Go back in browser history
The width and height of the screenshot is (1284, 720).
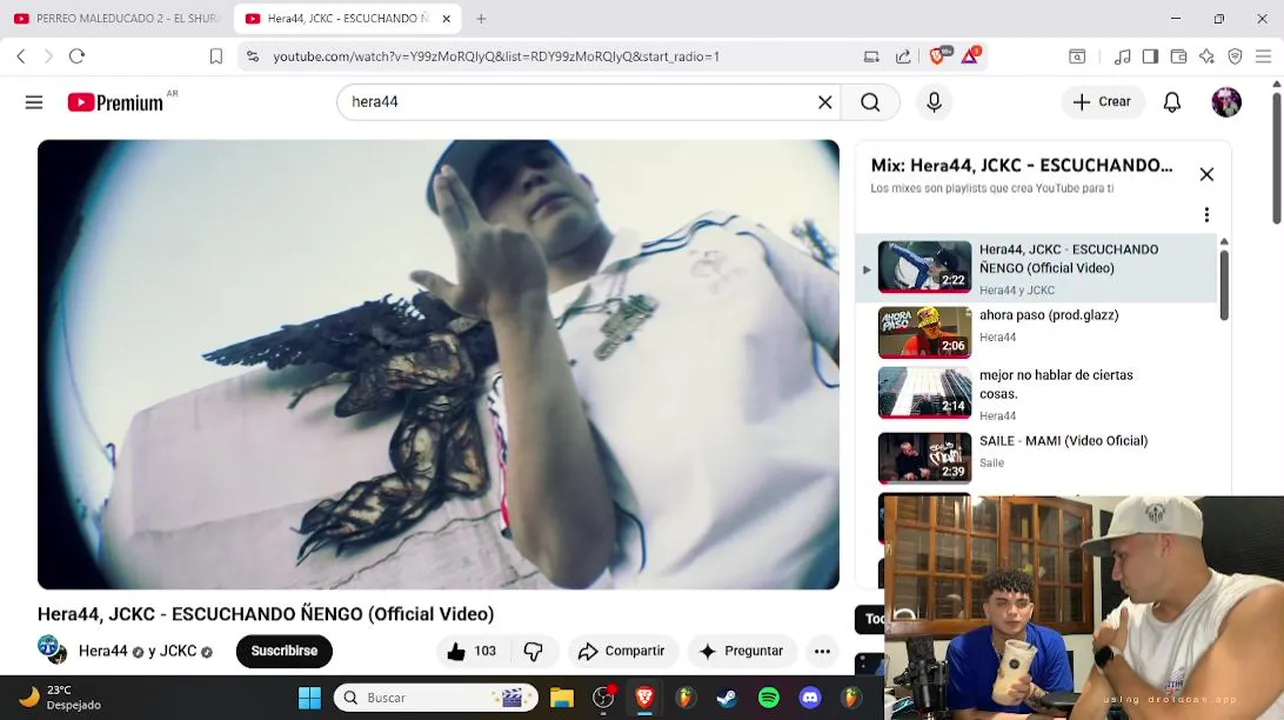tap(21, 57)
